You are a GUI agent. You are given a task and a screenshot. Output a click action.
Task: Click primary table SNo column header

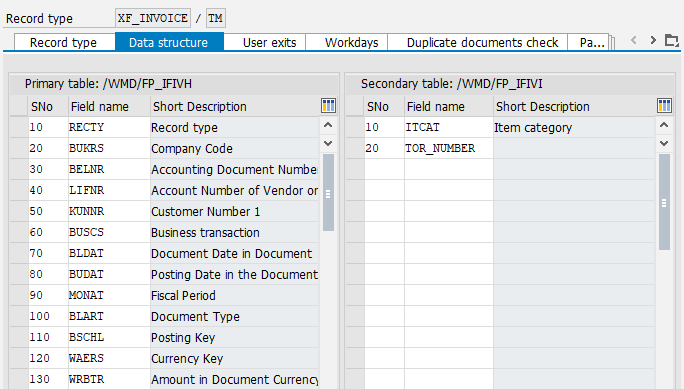48,106
